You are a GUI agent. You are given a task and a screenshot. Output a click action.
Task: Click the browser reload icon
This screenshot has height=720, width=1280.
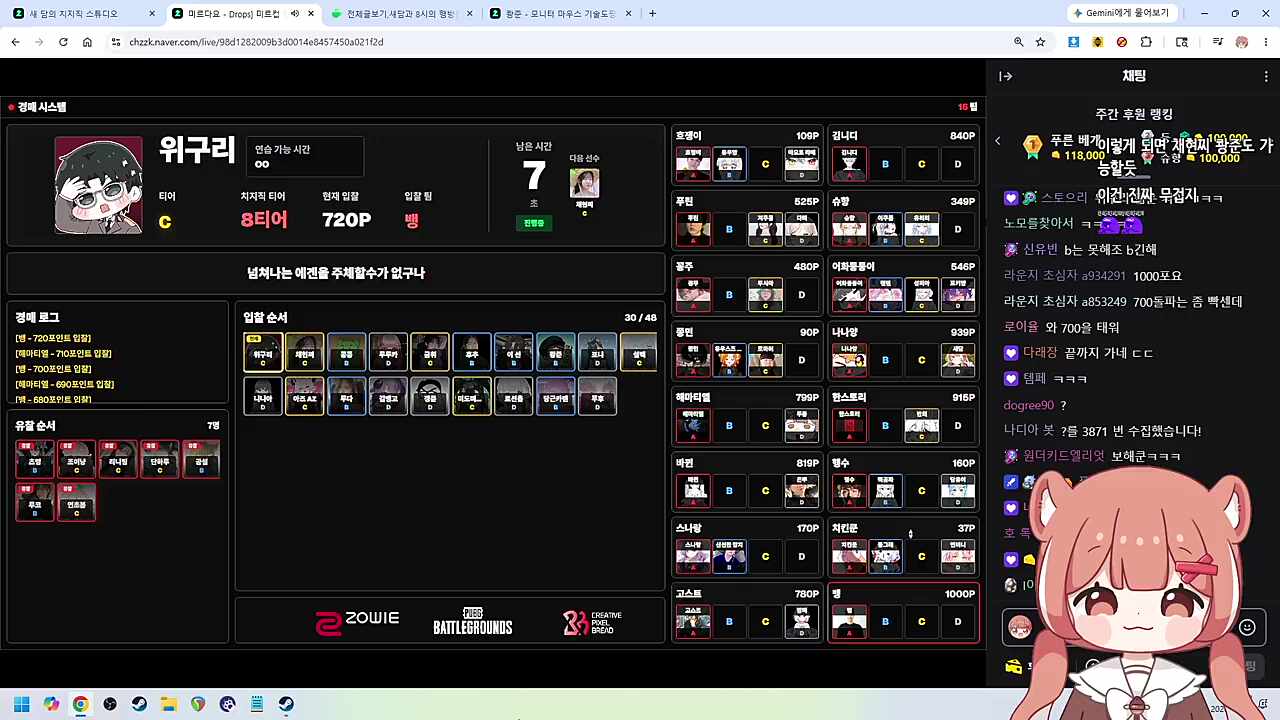[x=63, y=42]
